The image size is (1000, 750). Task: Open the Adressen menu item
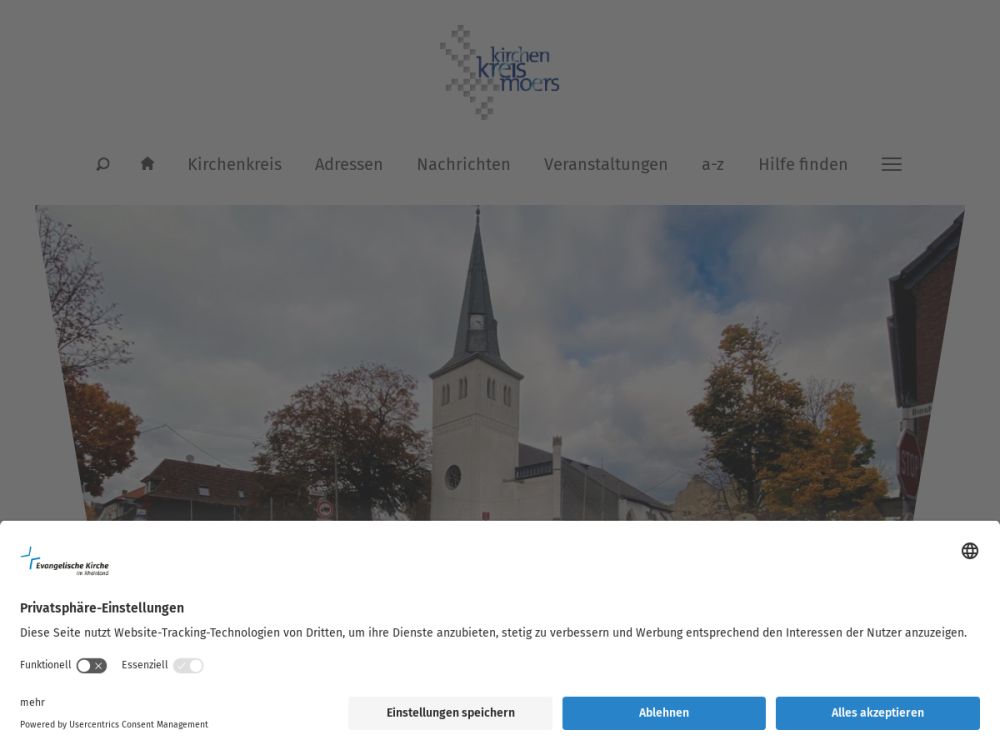(x=349, y=165)
